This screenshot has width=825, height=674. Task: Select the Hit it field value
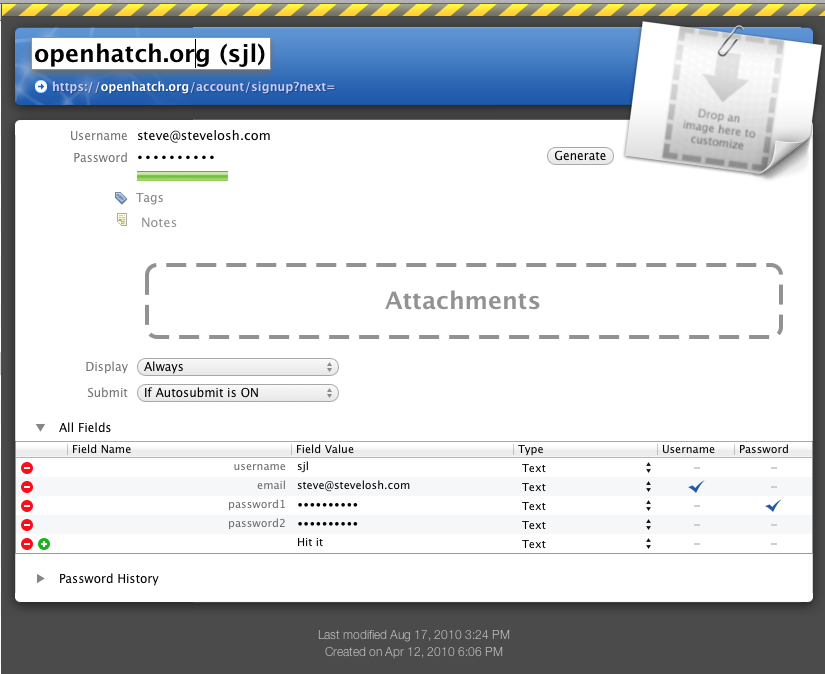coord(310,542)
